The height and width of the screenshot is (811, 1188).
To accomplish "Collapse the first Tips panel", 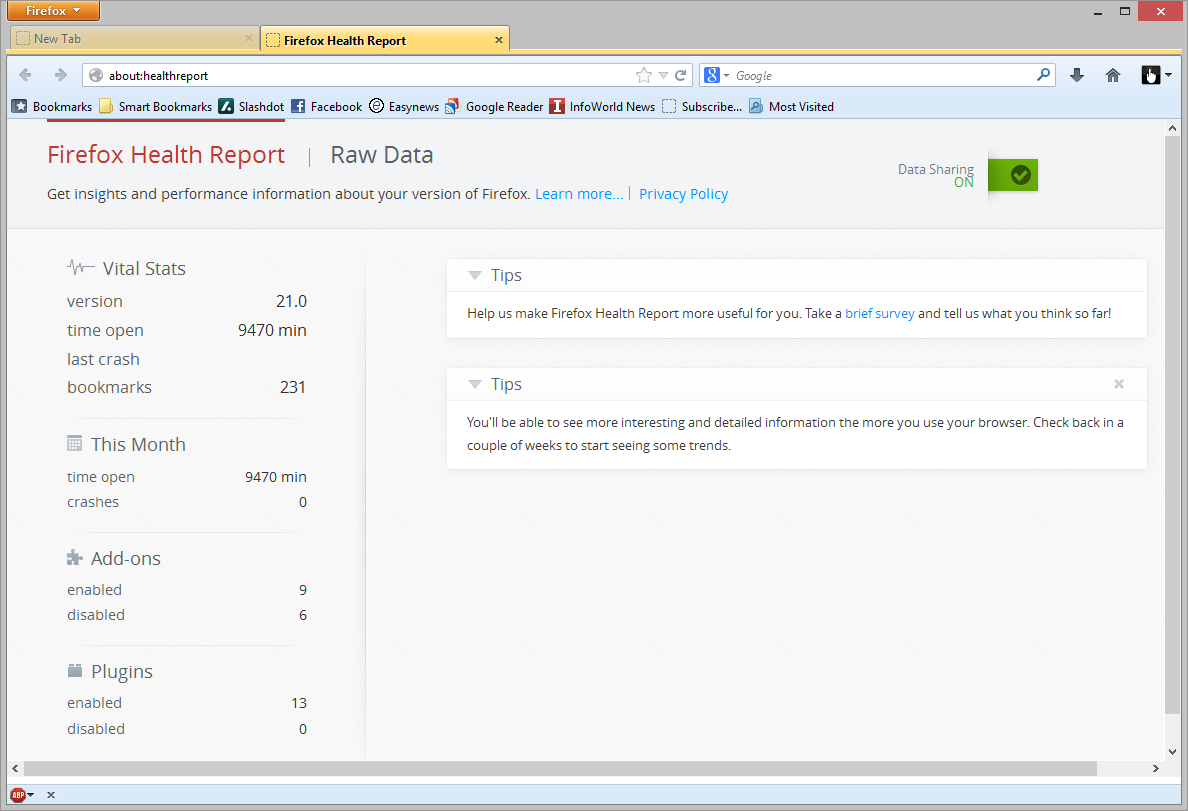I will 475,275.
